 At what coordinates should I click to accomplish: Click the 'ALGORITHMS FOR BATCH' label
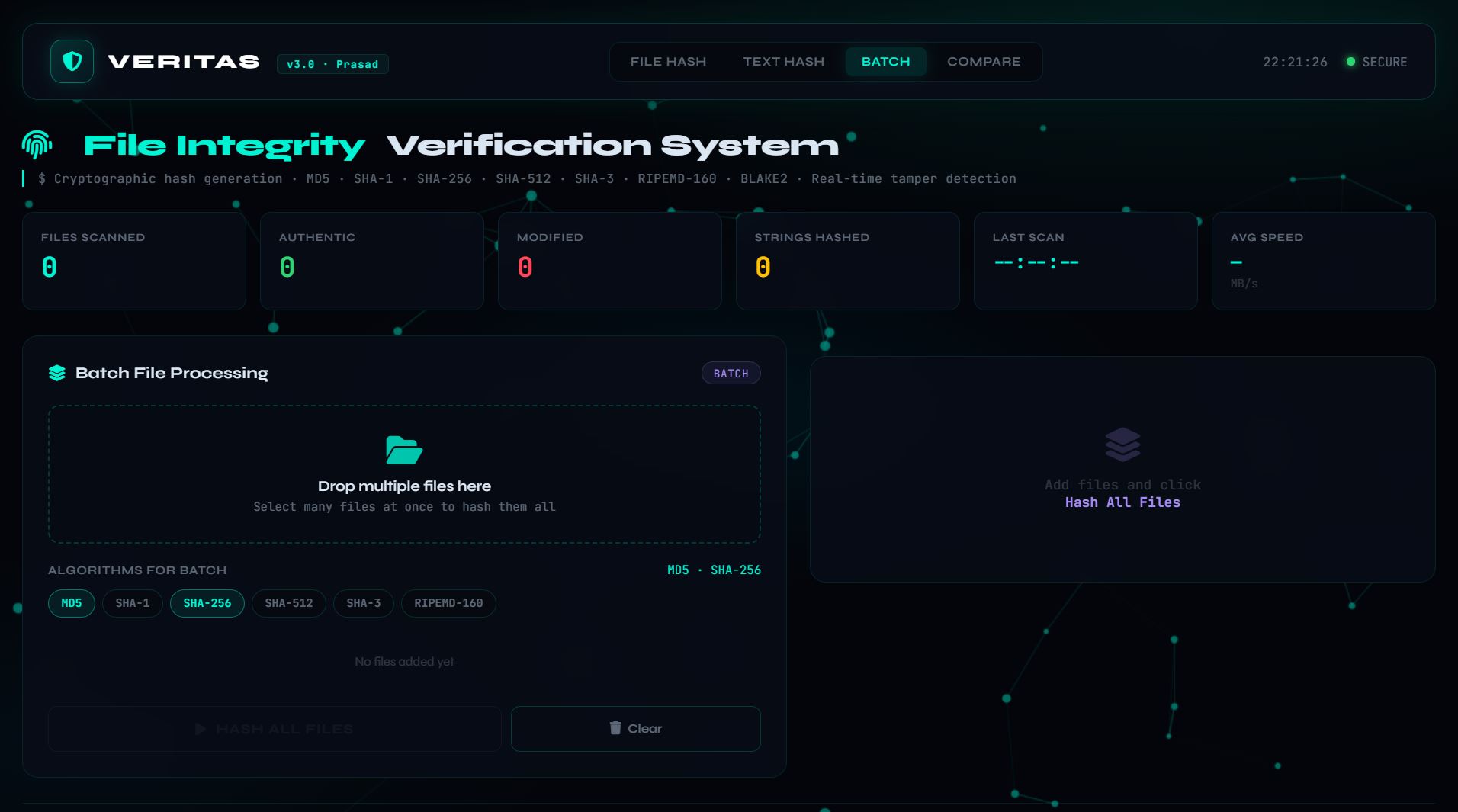(x=137, y=570)
